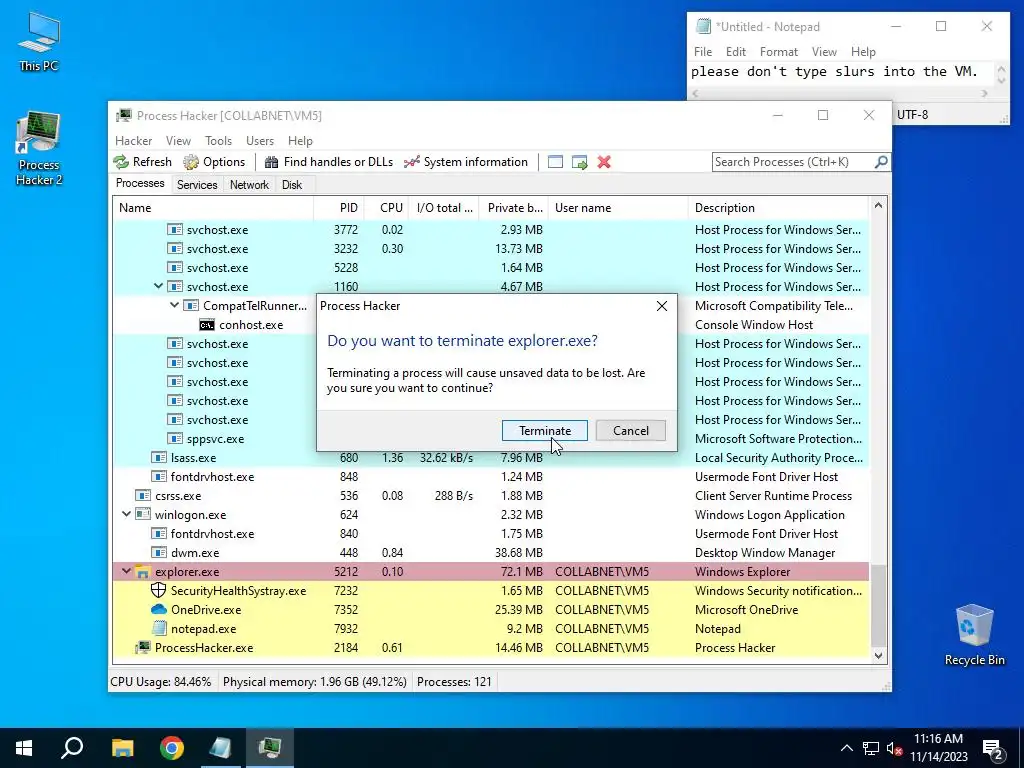
Task: Open the Tools menu
Action: click(x=218, y=140)
